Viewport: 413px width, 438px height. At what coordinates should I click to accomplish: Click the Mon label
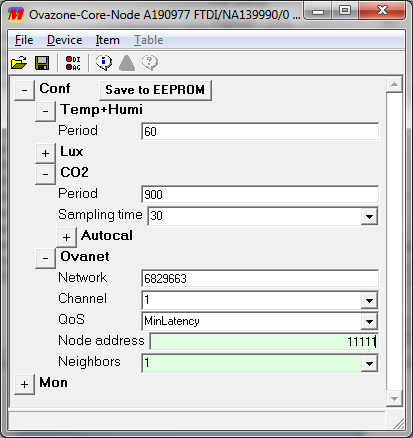pyautogui.click(x=53, y=383)
